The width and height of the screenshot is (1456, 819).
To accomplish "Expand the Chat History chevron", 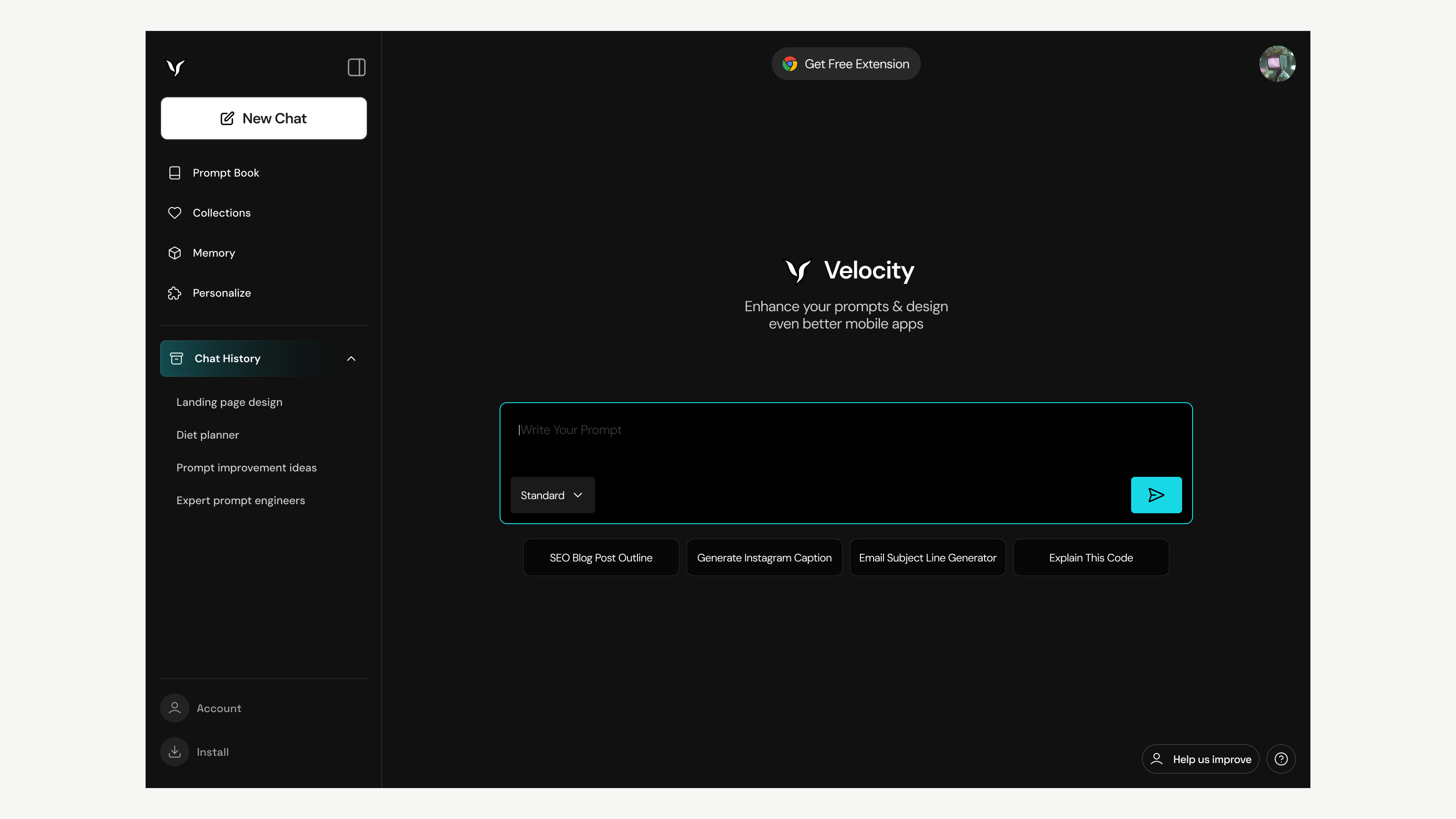I will pos(351,359).
